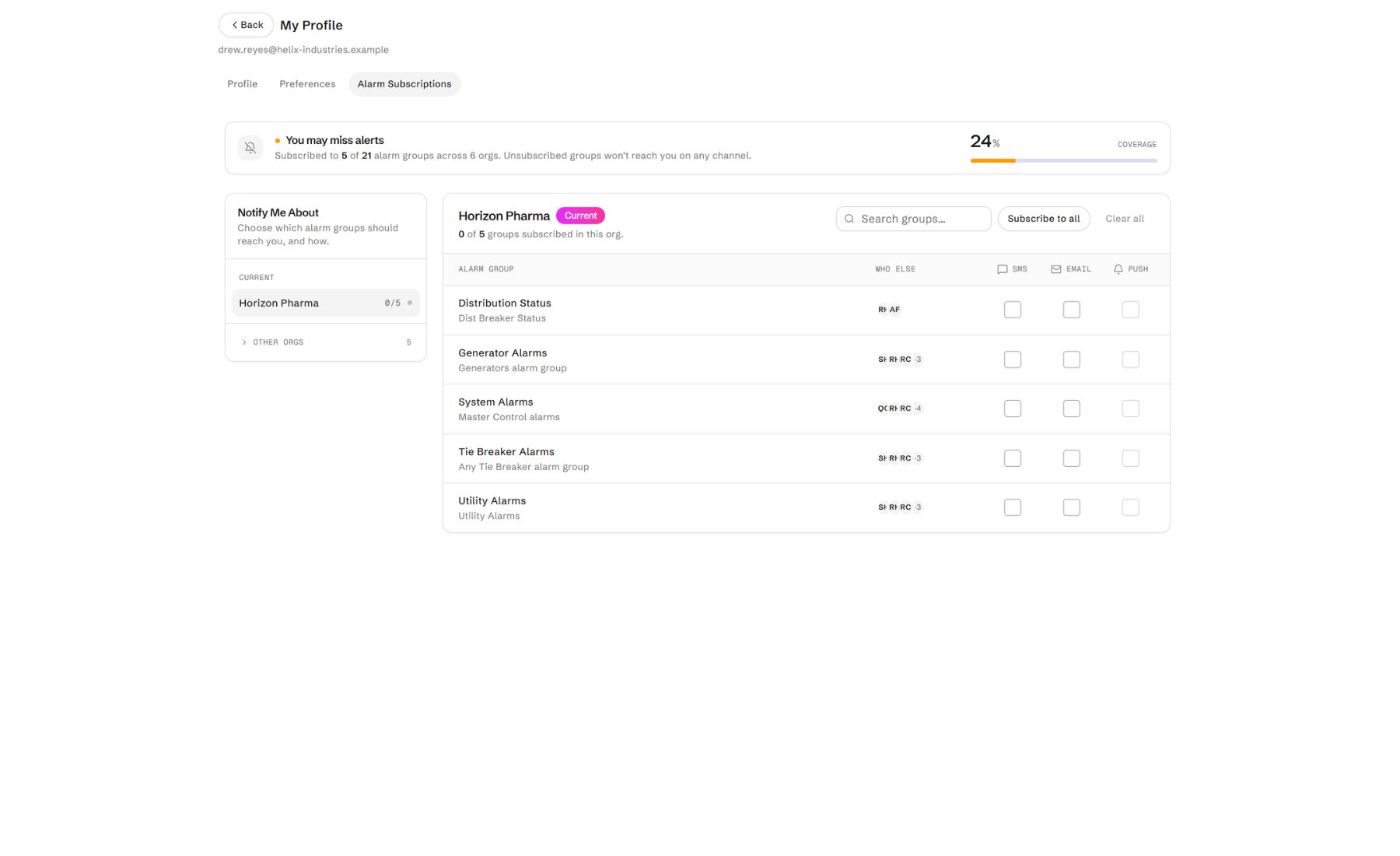Click the Push bell column icon
The image size is (1400, 856).
tap(1118, 269)
